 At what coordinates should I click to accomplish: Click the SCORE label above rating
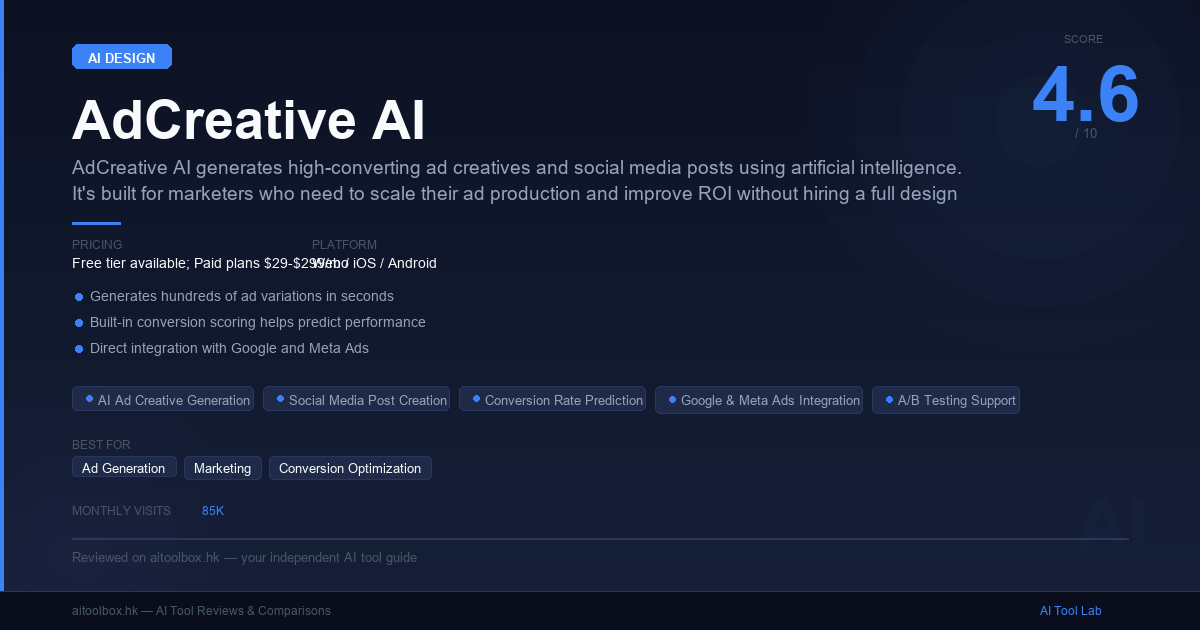pyautogui.click(x=1083, y=39)
